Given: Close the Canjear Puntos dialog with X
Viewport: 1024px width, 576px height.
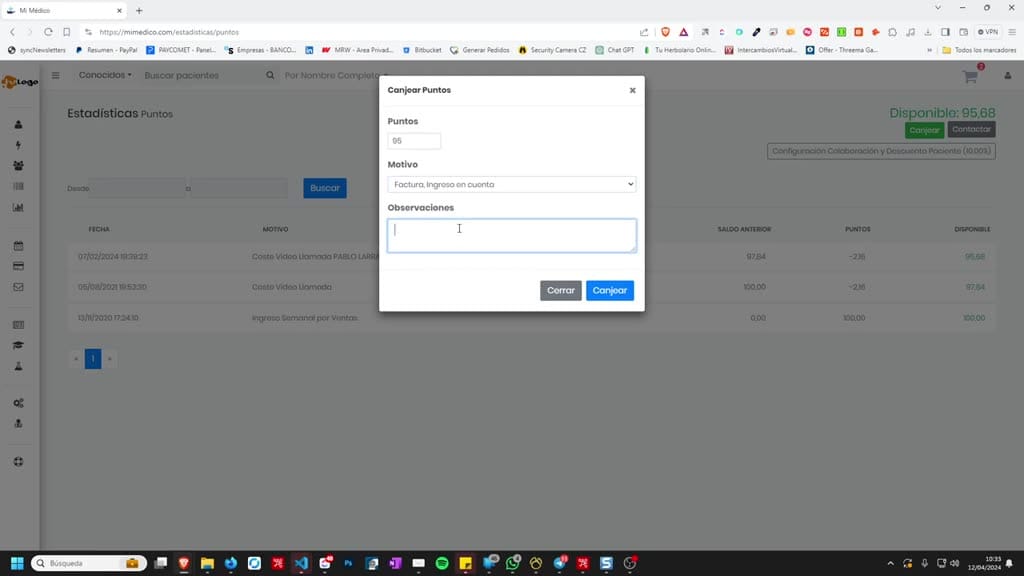Looking at the screenshot, I should [x=632, y=90].
